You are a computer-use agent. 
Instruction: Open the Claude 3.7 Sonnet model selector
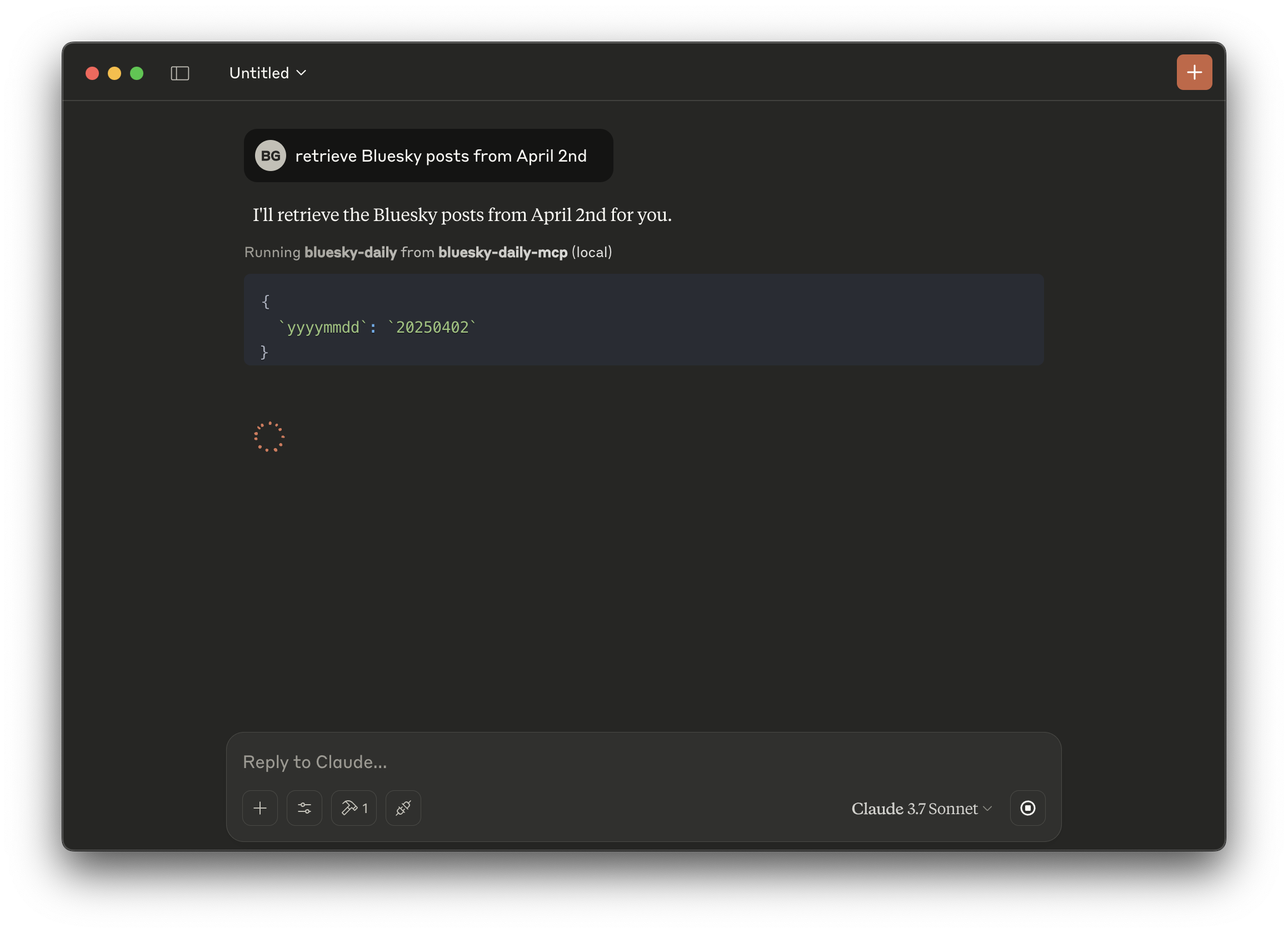921,808
